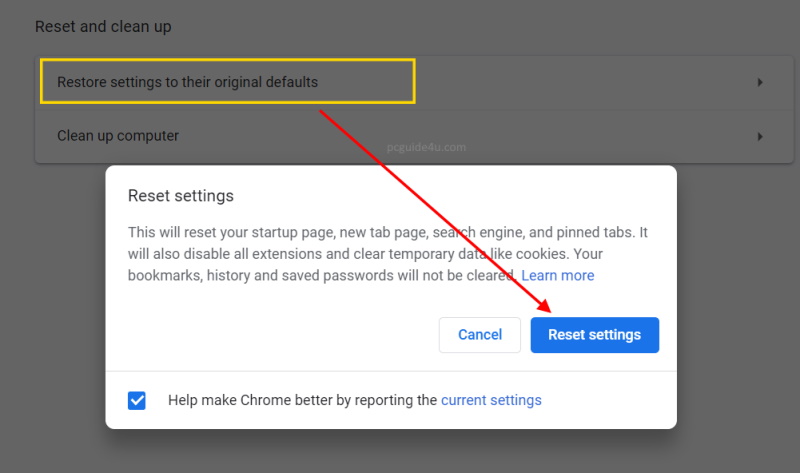Expand arrow for Clean up computer
This screenshot has height=473, width=800.
(760, 136)
